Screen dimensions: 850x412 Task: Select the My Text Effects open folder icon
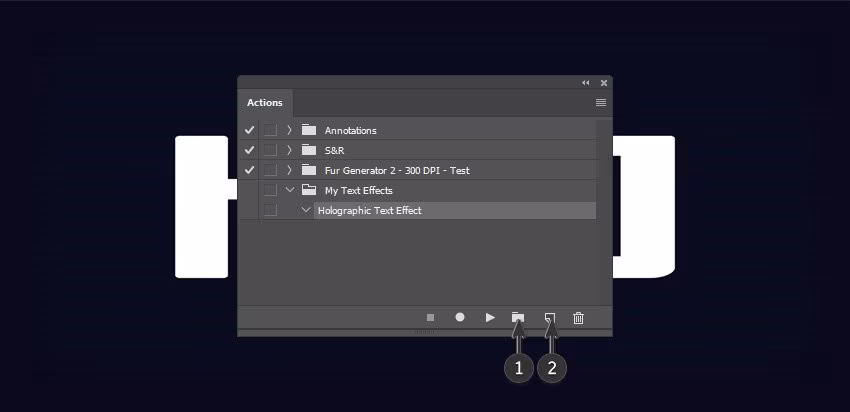click(309, 190)
